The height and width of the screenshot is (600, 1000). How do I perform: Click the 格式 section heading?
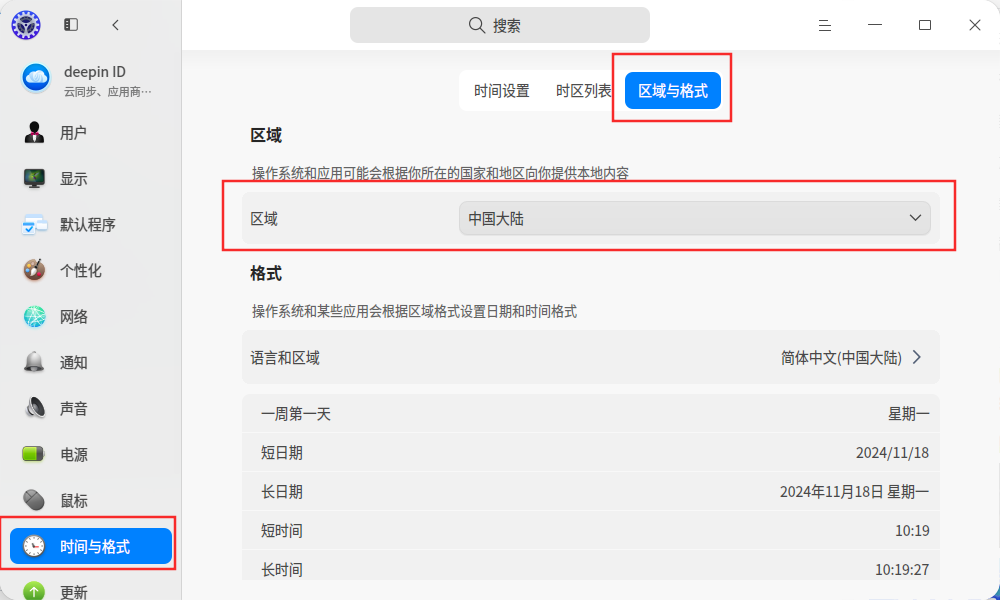(x=266, y=274)
